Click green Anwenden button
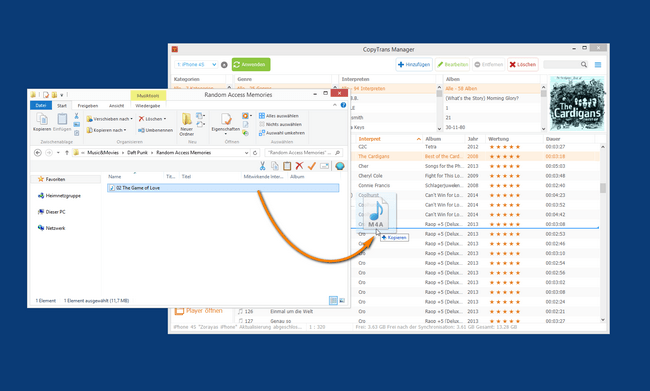Image resolution: width=650 pixels, height=391 pixels. 251,65
